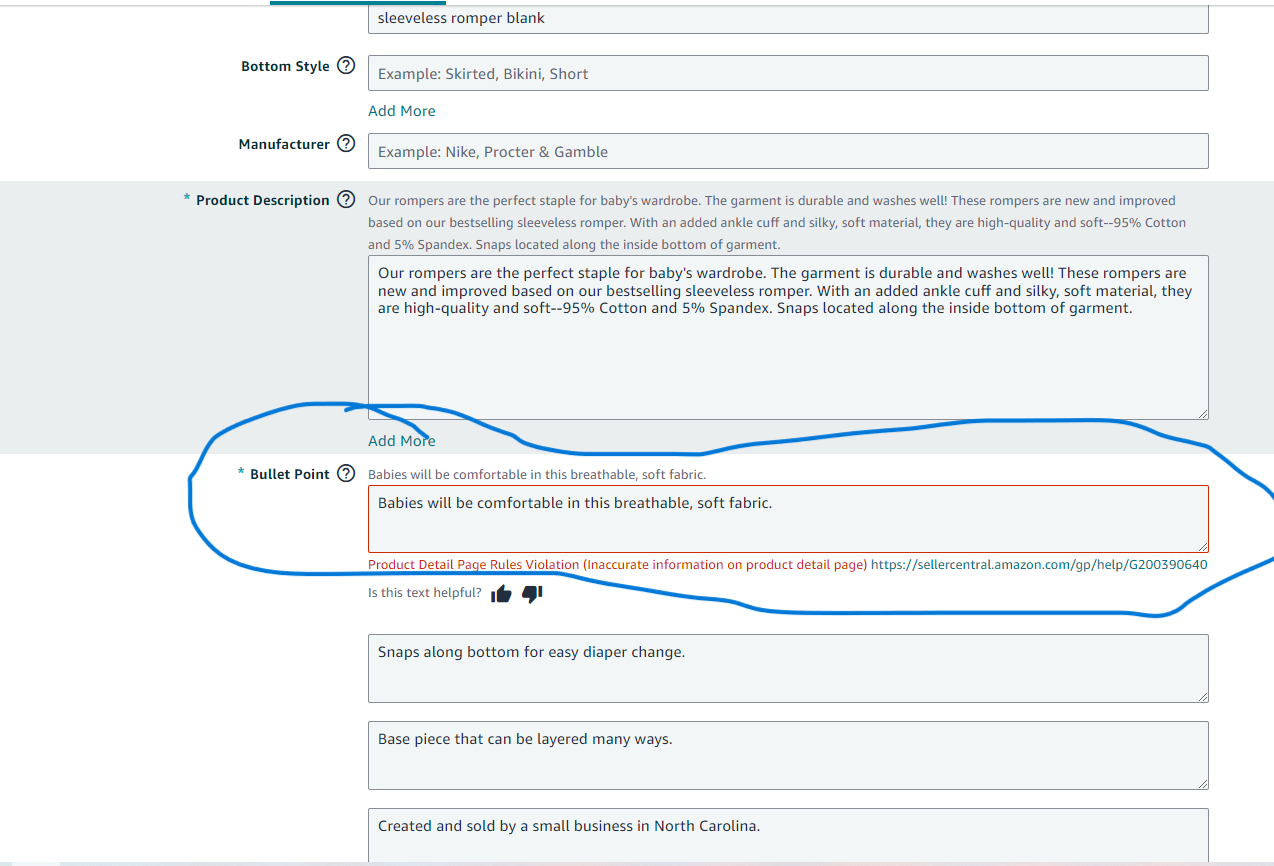Click the 'Created and sold by' bullet field

[x=788, y=836]
